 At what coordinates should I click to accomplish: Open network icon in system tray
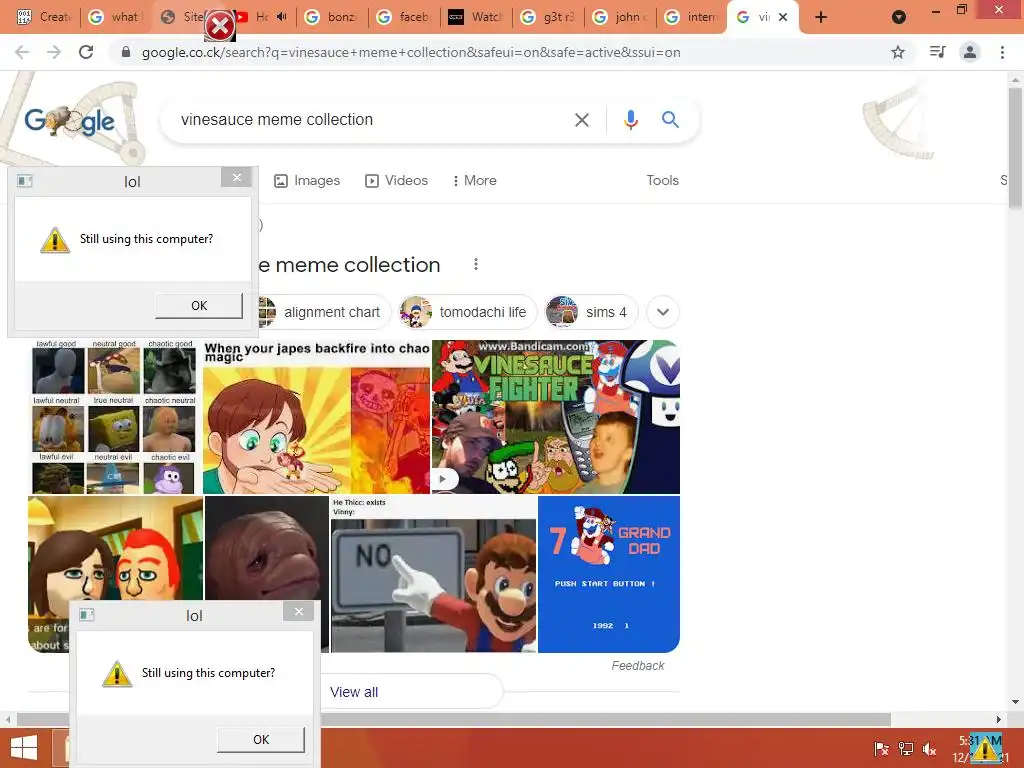click(x=906, y=748)
